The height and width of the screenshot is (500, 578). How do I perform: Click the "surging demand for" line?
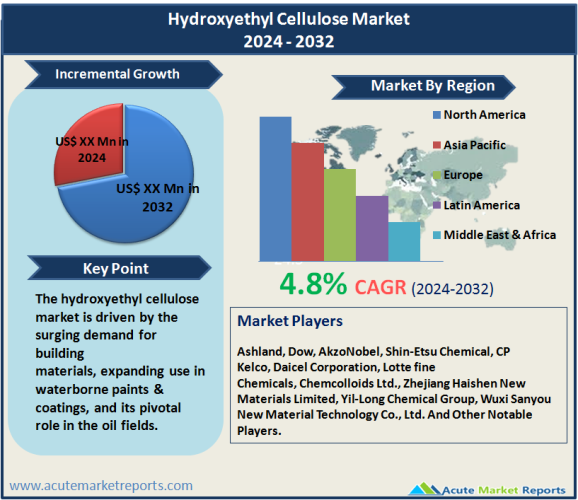(x=96, y=335)
